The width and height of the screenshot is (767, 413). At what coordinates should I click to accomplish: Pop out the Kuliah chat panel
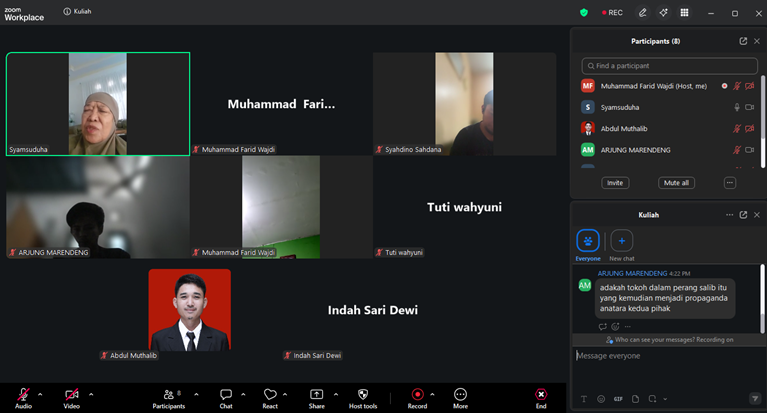click(743, 215)
